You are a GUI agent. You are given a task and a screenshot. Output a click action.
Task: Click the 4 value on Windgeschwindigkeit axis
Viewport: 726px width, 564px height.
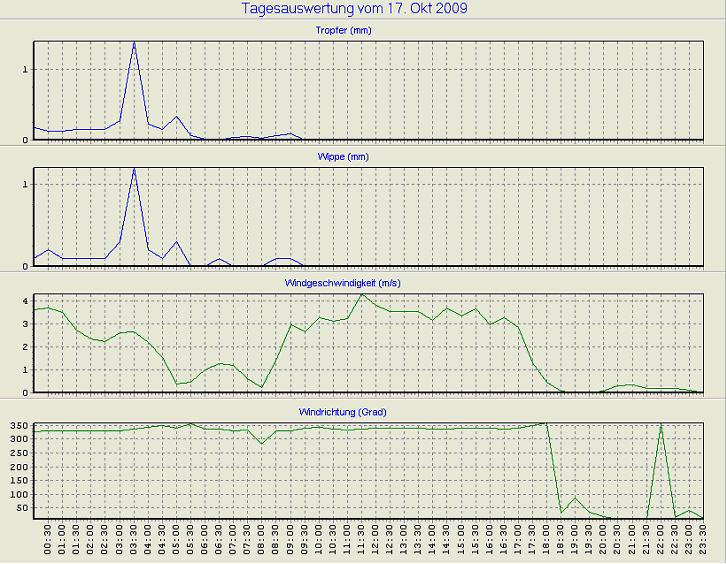tap(24, 301)
